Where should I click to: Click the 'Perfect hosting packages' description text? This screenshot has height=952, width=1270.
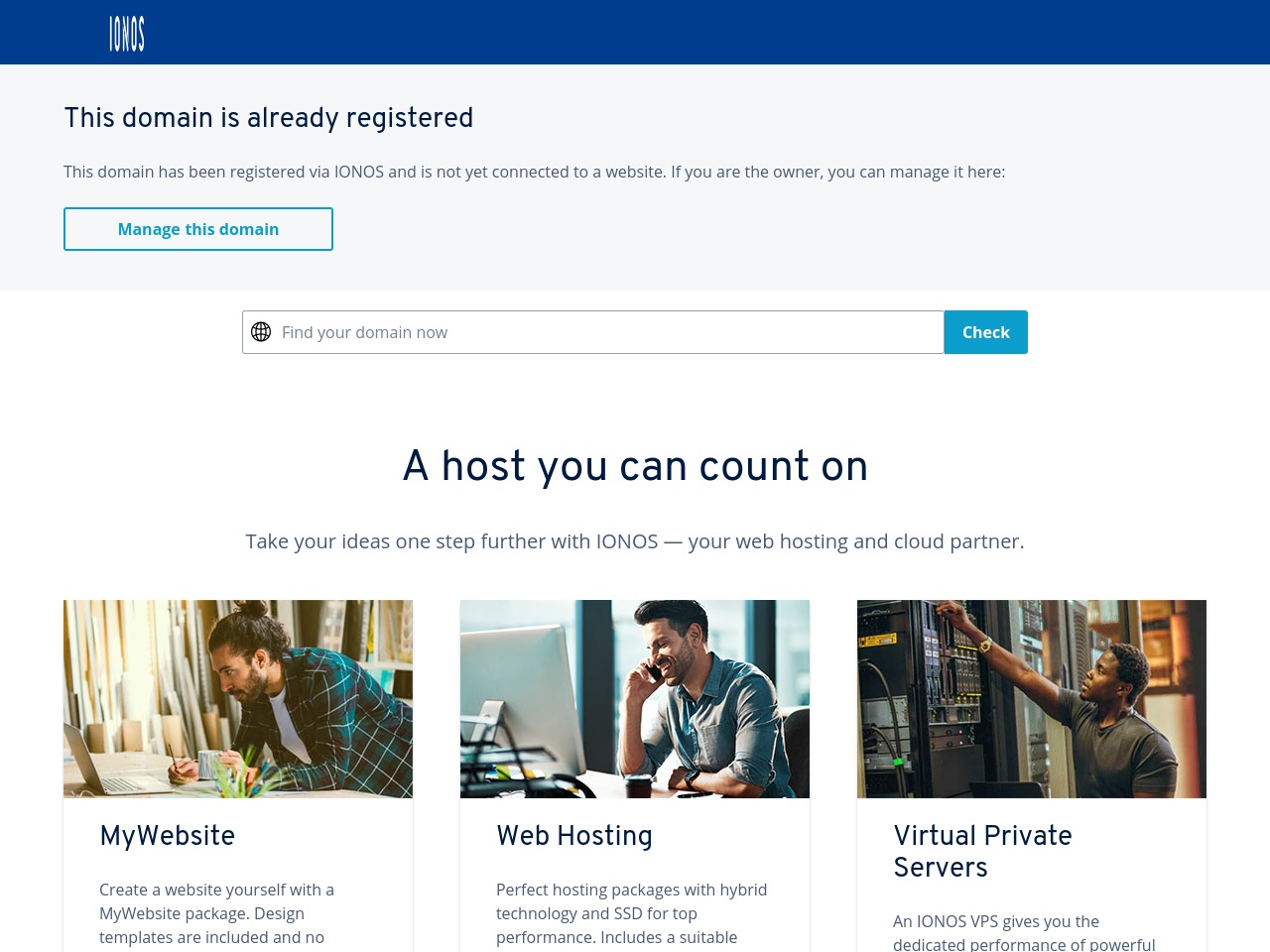632,915
